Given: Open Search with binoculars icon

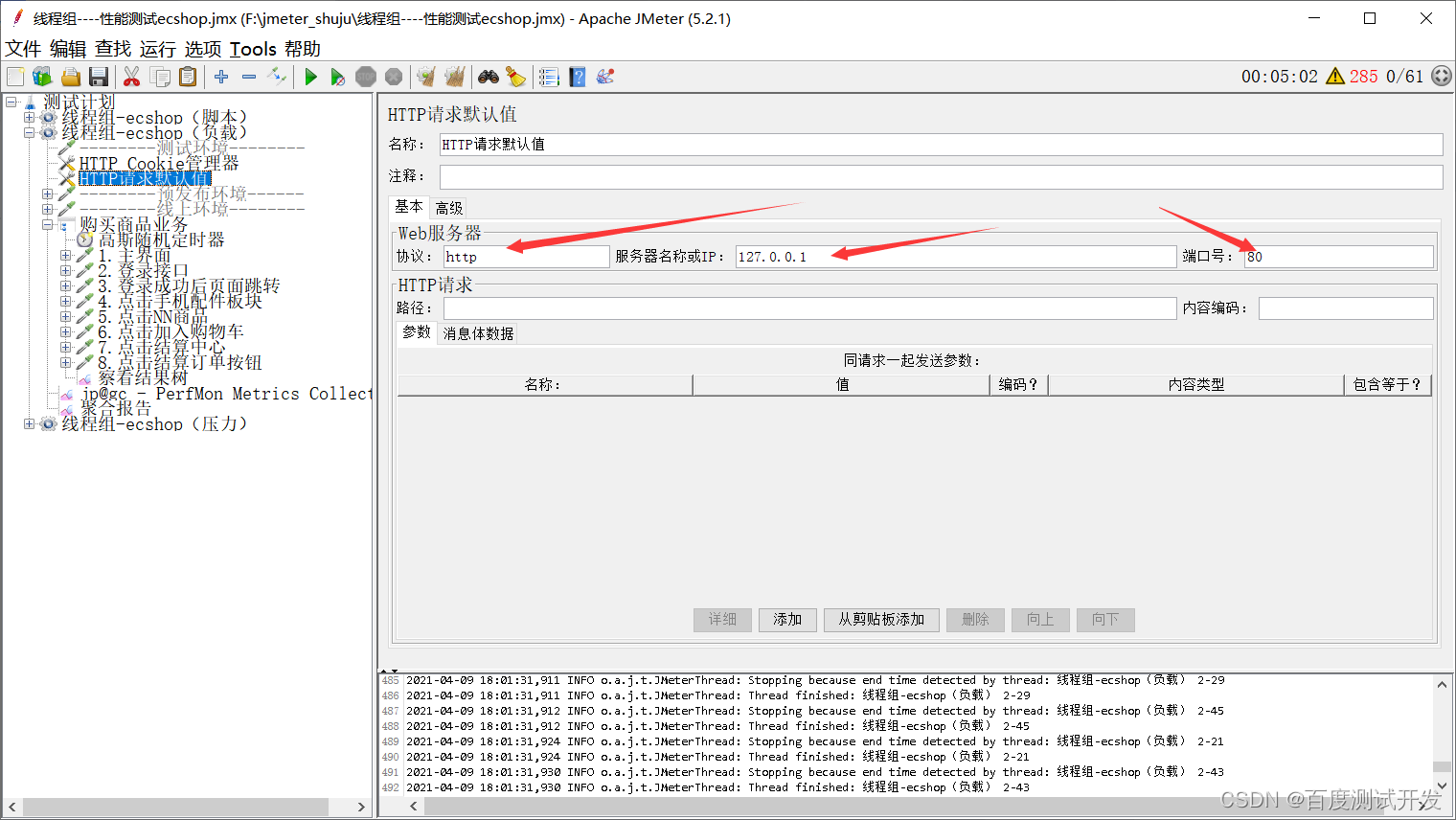Looking at the screenshot, I should (489, 77).
